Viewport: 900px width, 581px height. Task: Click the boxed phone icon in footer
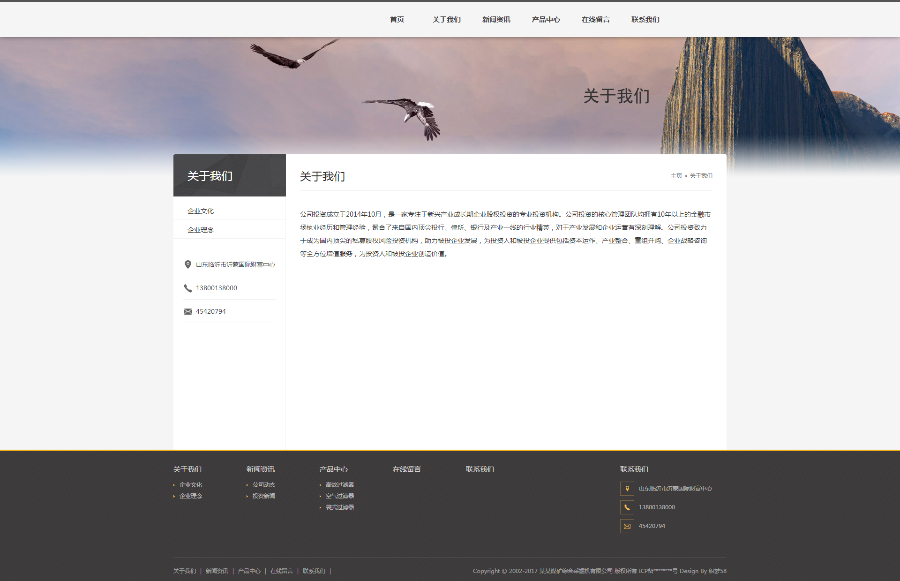coord(627,507)
